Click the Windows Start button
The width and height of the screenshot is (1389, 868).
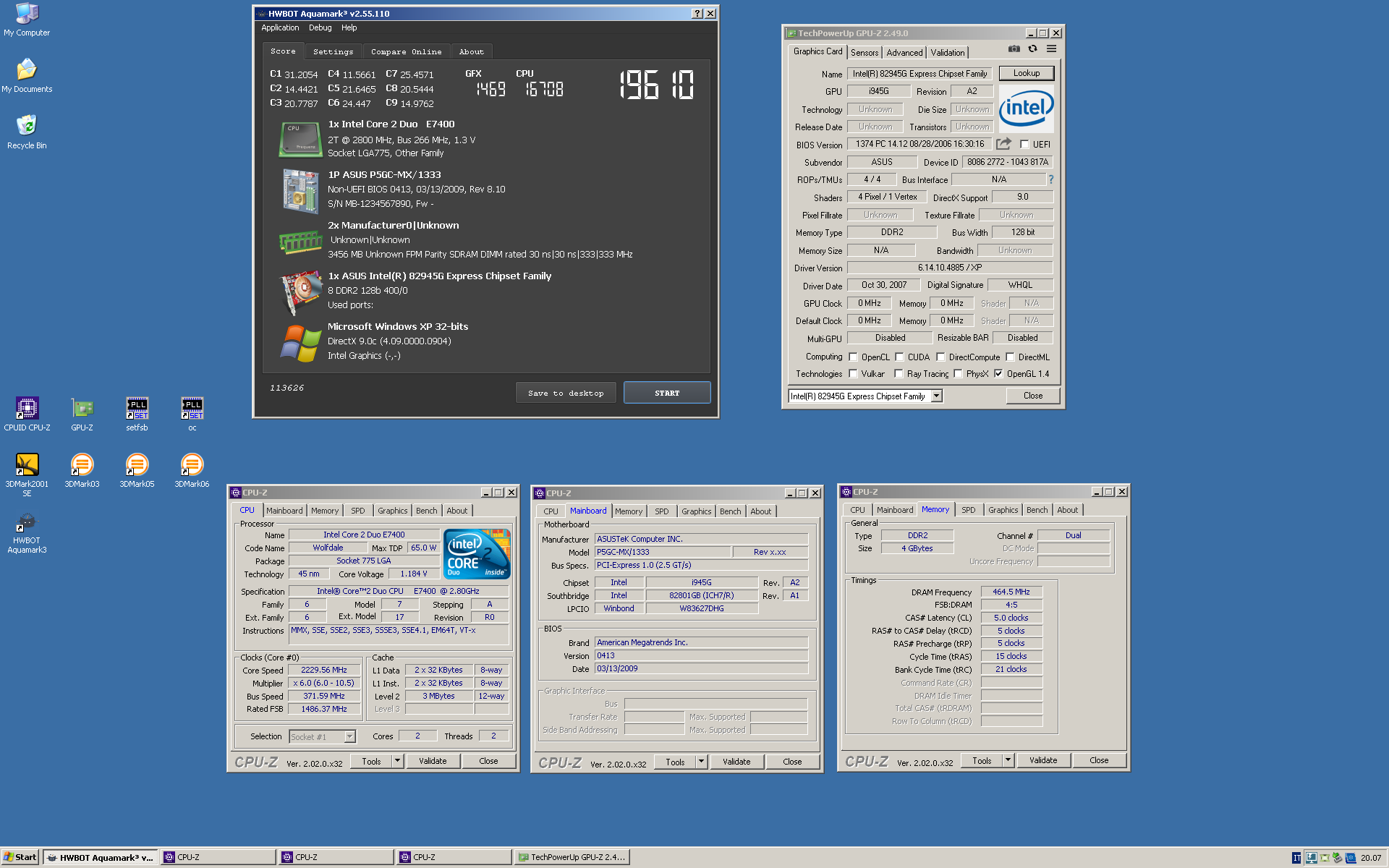20,857
